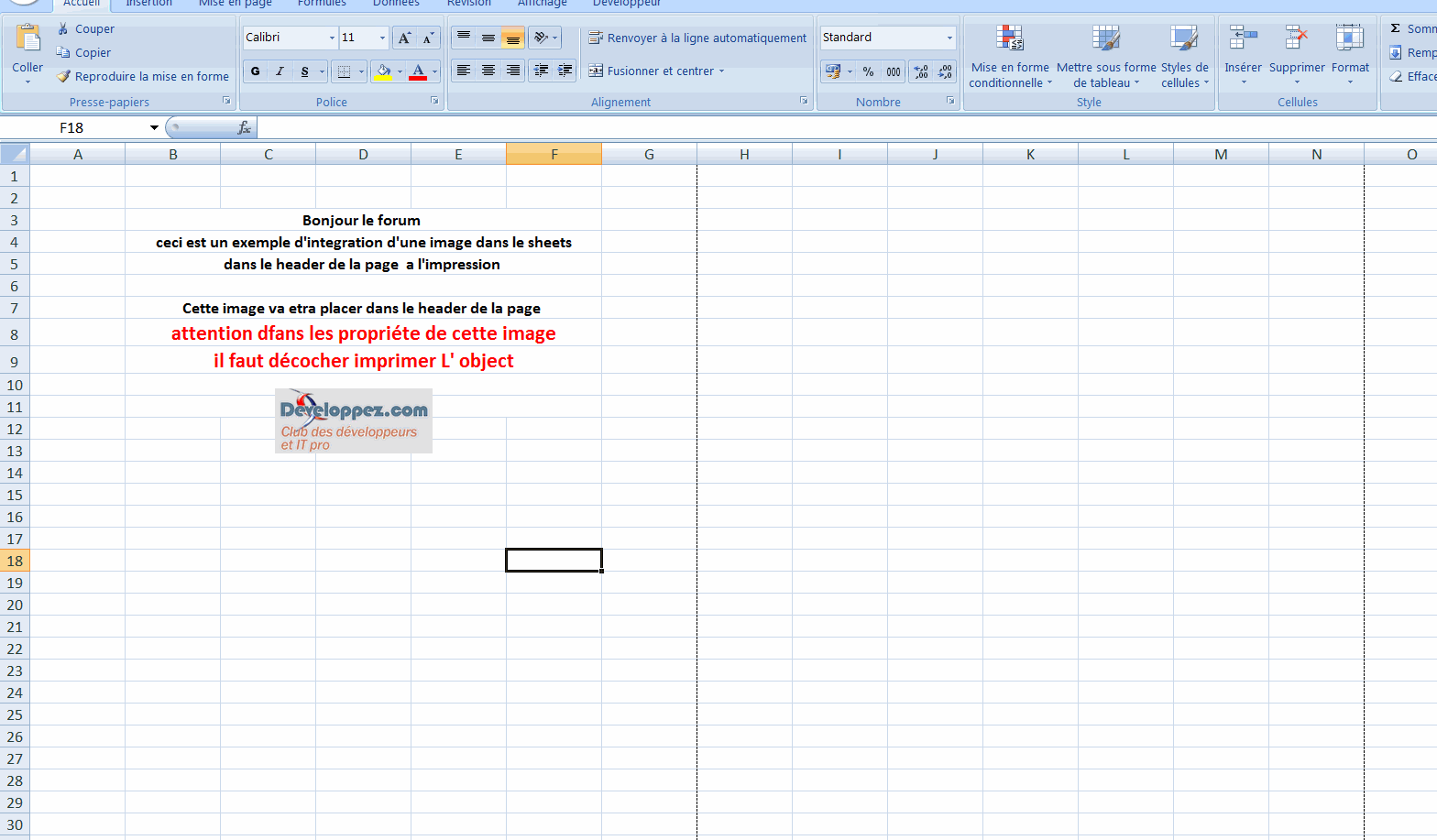Align text right
The image size is (1437, 840).
513,71
